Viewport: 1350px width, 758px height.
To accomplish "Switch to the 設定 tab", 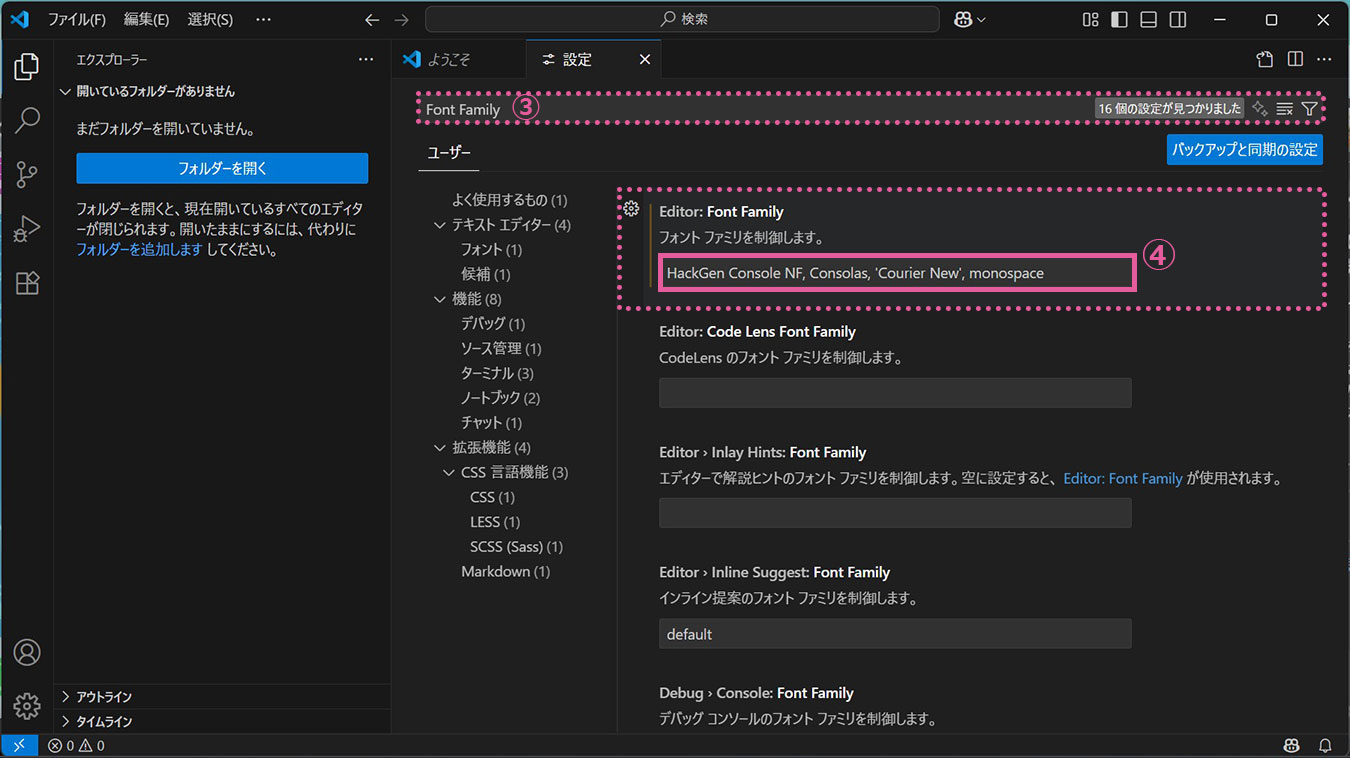I will (593, 60).
